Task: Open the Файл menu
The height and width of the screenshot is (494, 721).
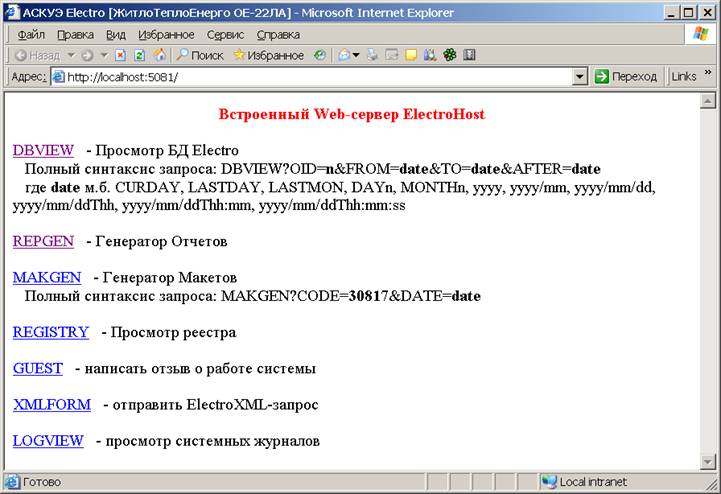Action: [x=31, y=35]
